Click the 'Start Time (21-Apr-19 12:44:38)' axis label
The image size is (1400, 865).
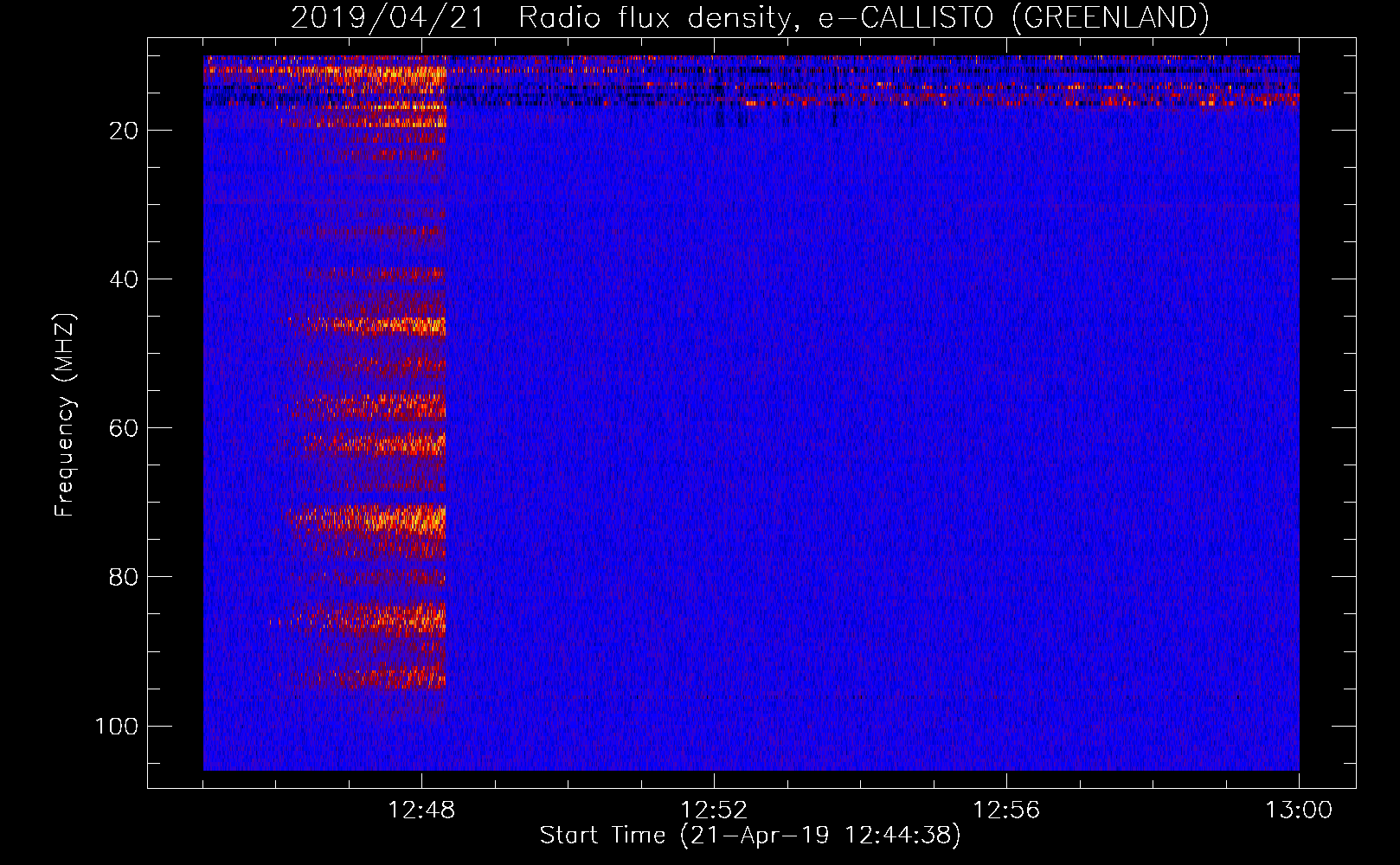750,836
